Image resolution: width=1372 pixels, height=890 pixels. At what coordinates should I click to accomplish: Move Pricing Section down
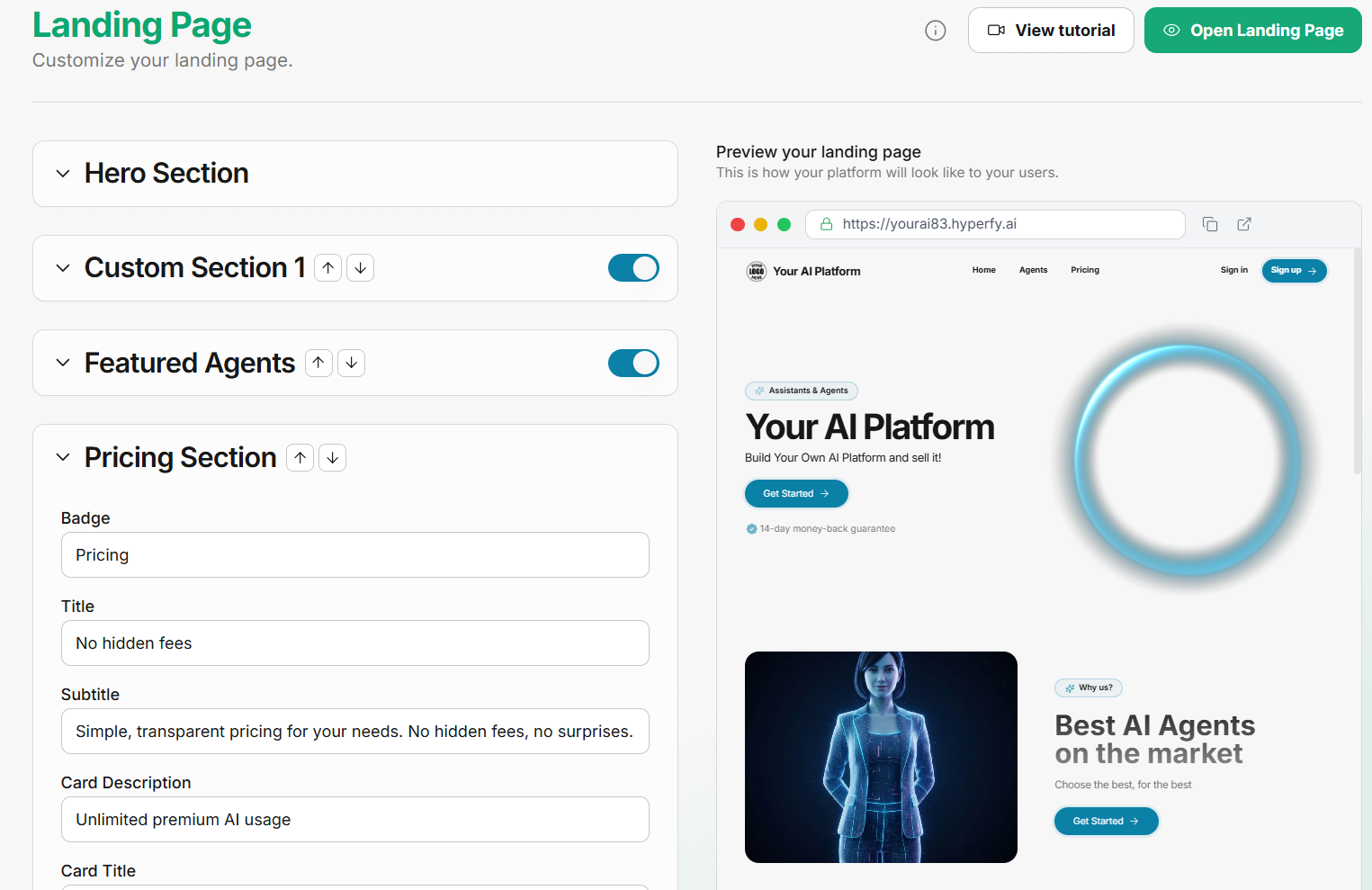333,457
